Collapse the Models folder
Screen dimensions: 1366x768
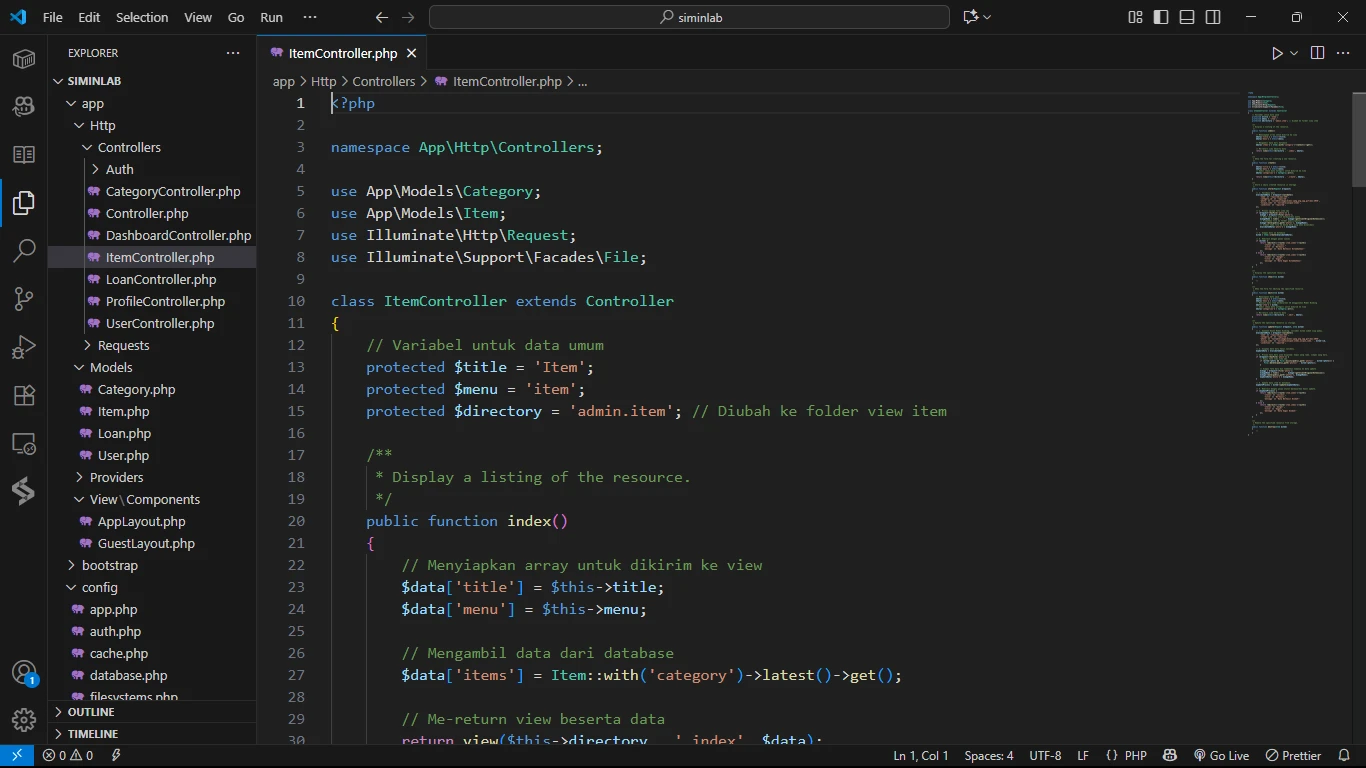tap(111, 367)
